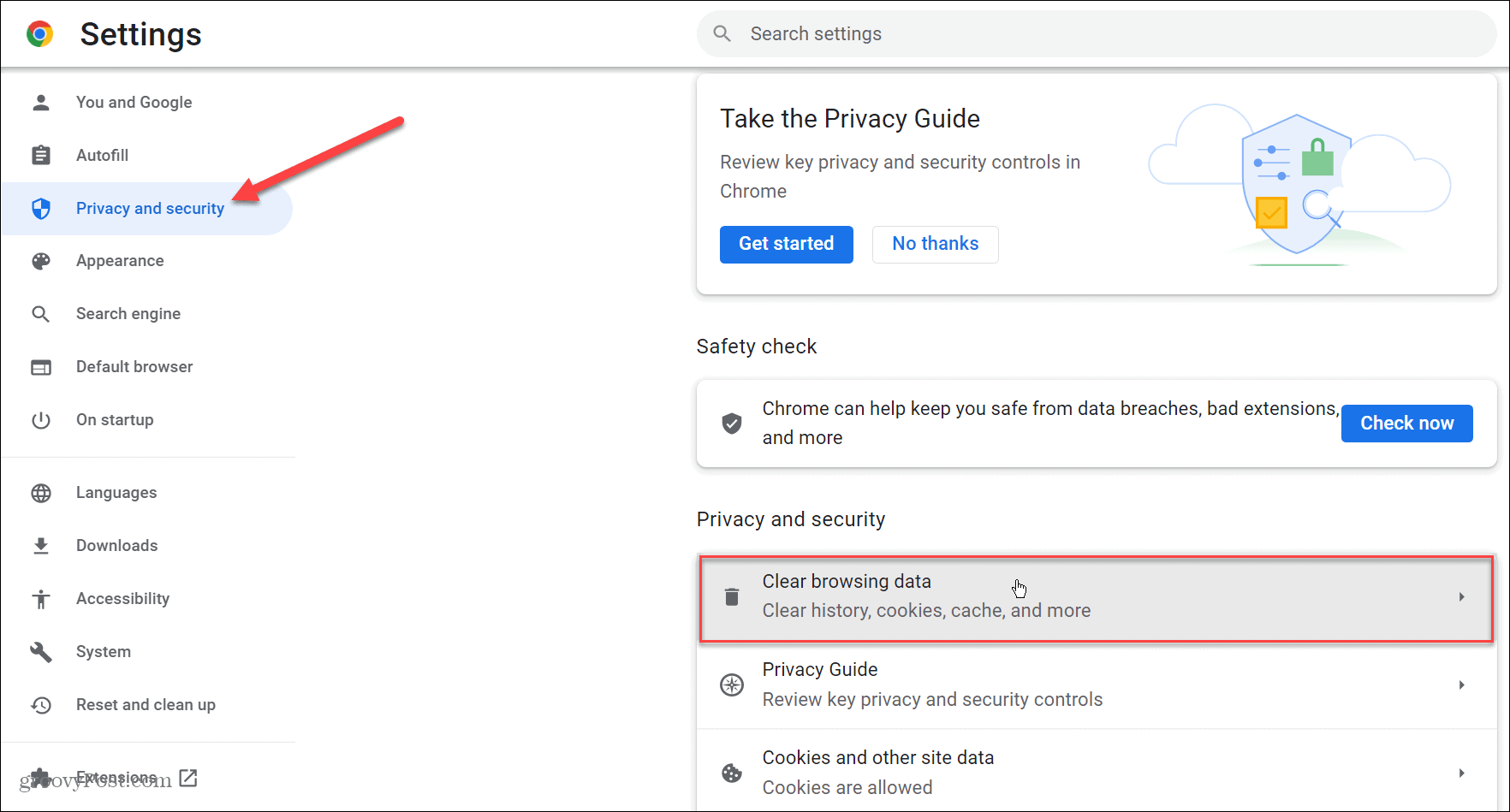Click the Extensions external link icon
This screenshot has height=812, width=1510.
coord(188,778)
